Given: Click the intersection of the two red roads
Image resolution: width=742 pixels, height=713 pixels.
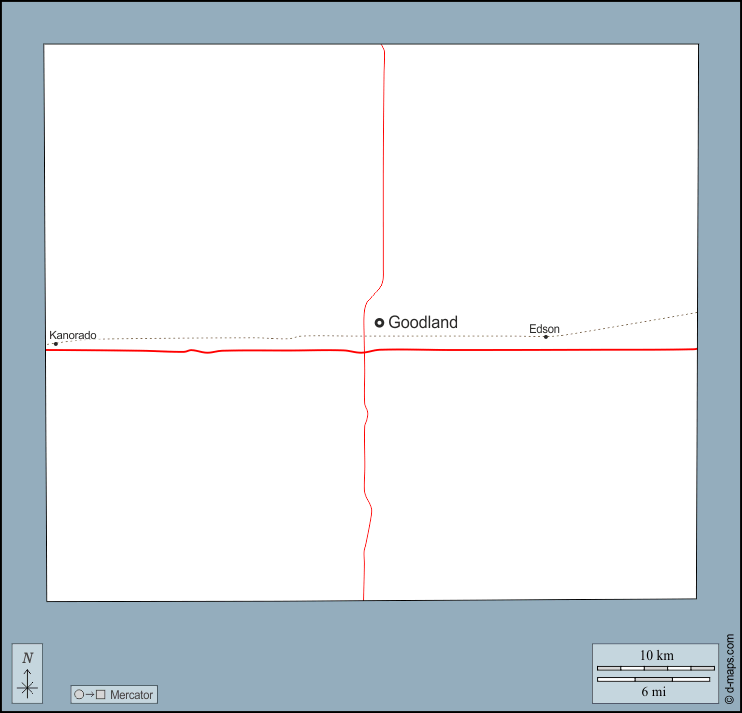Looking at the screenshot, I should click(x=364, y=352).
